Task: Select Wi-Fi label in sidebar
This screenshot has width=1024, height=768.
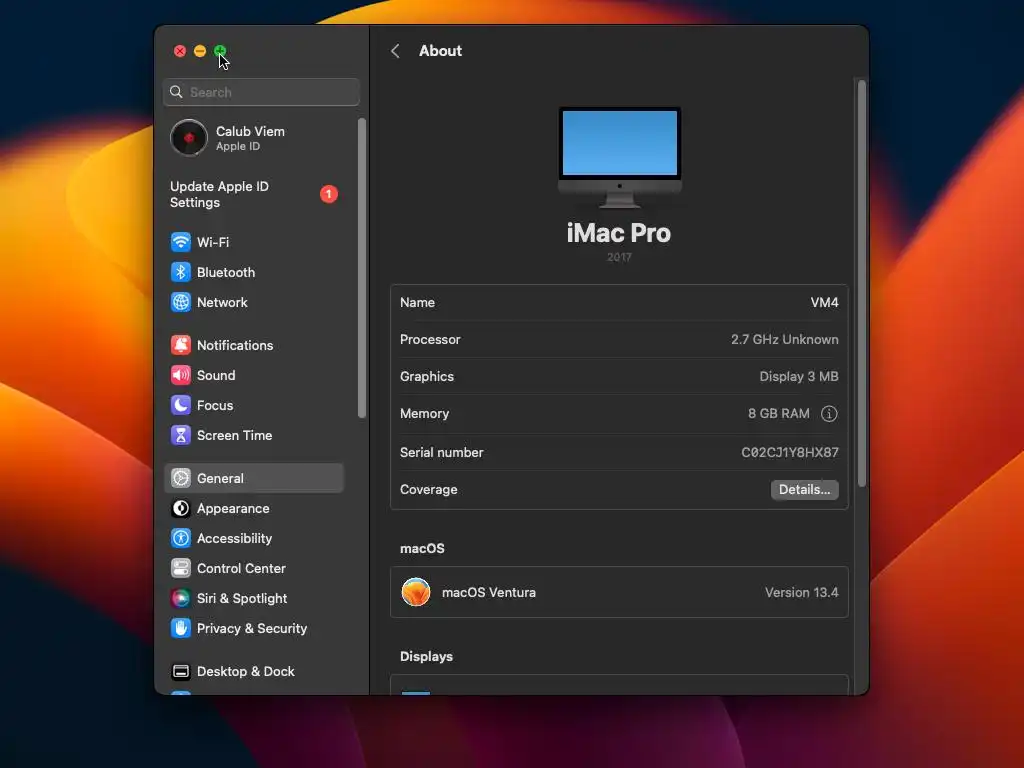Action: [x=213, y=242]
